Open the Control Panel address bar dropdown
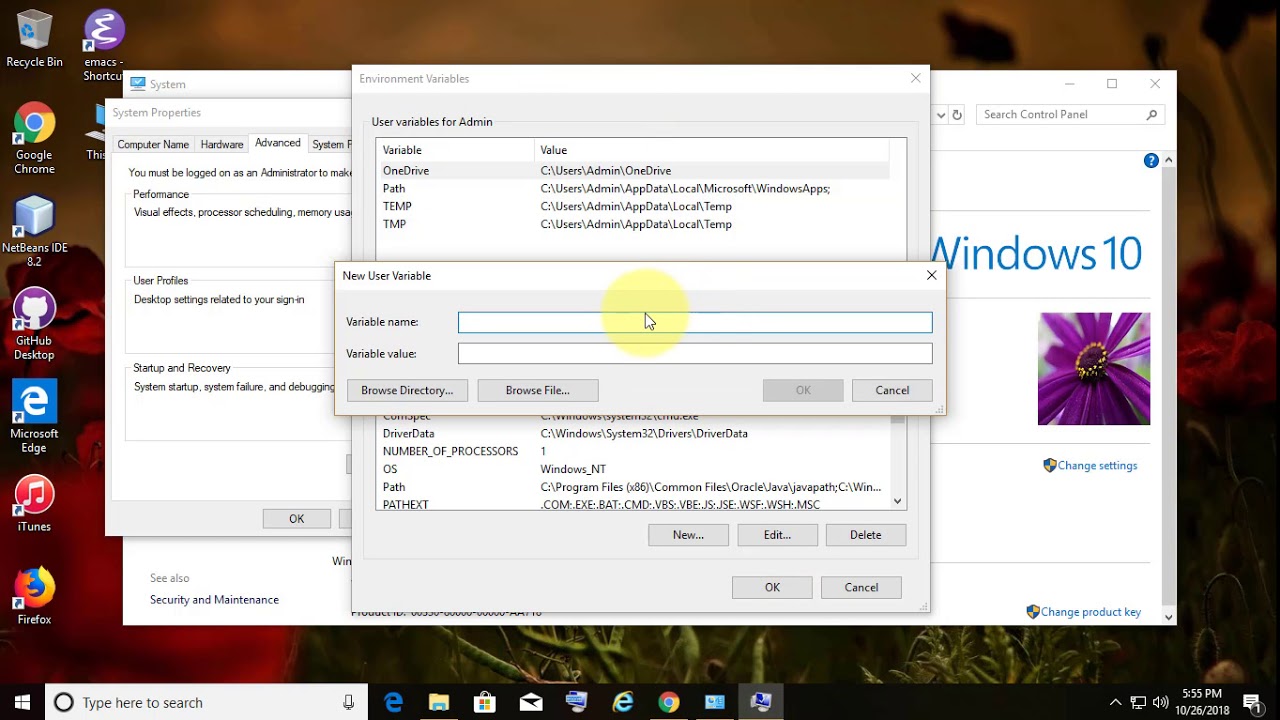This screenshot has width=1280, height=720. coord(940,115)
